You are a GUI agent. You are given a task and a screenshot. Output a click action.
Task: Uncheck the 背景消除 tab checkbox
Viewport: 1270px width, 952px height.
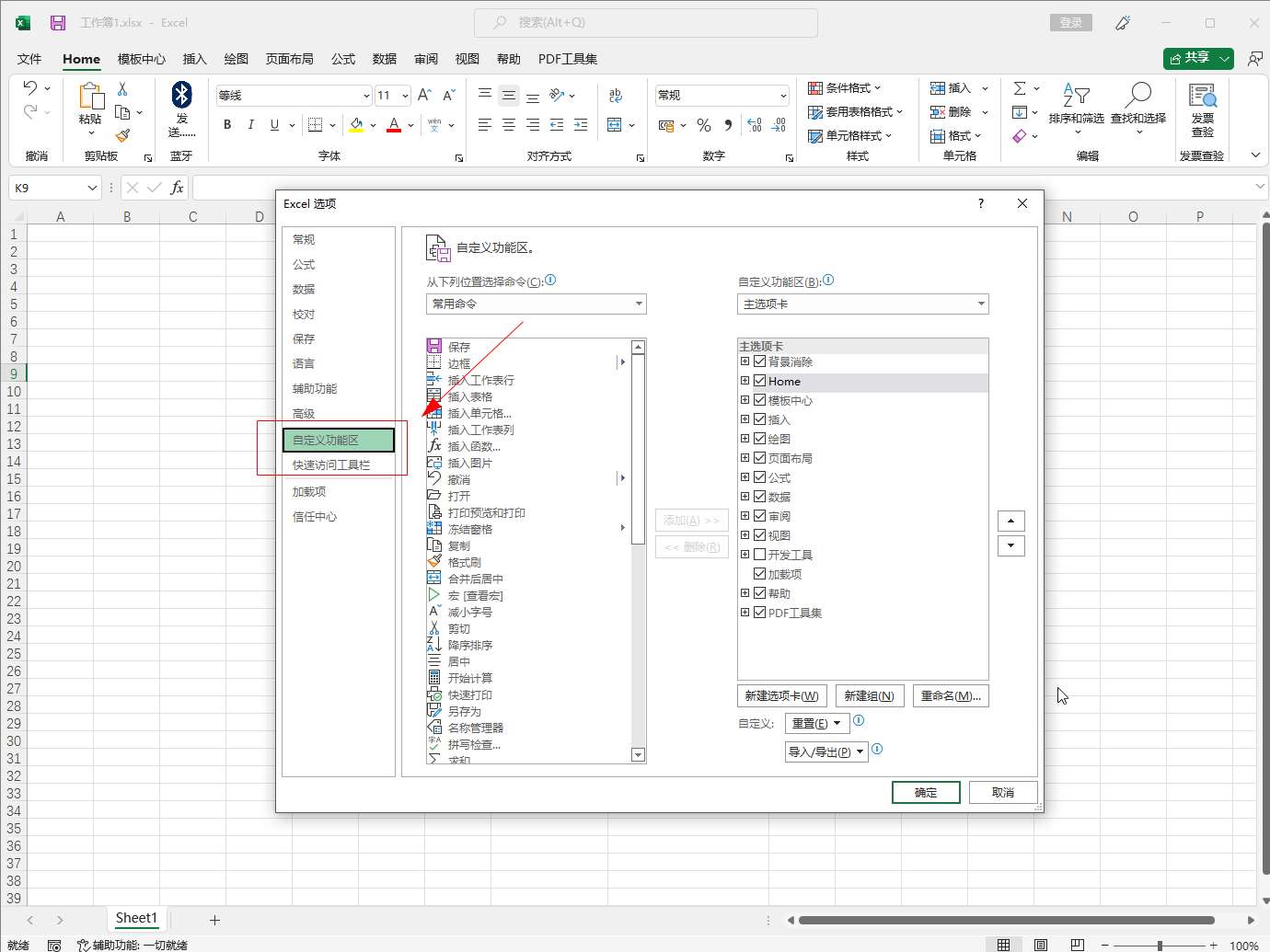point(760,361)
